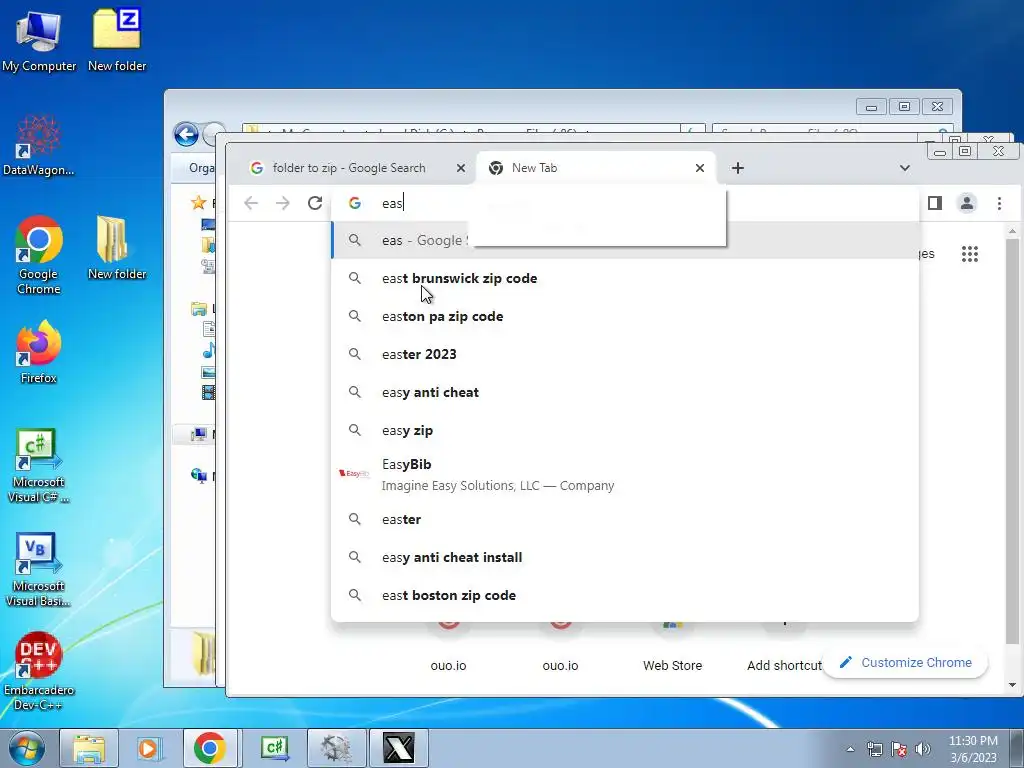The width and height of the screenshot is (1024, 768).
Task: Pick 'easy anti cheat' suggestion
Action: [625, 392]
